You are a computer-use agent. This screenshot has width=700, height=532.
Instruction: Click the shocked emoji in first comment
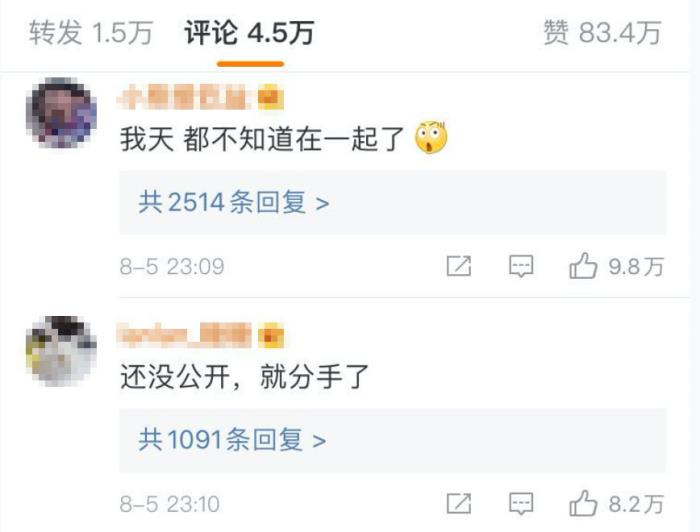coord(431,137)
